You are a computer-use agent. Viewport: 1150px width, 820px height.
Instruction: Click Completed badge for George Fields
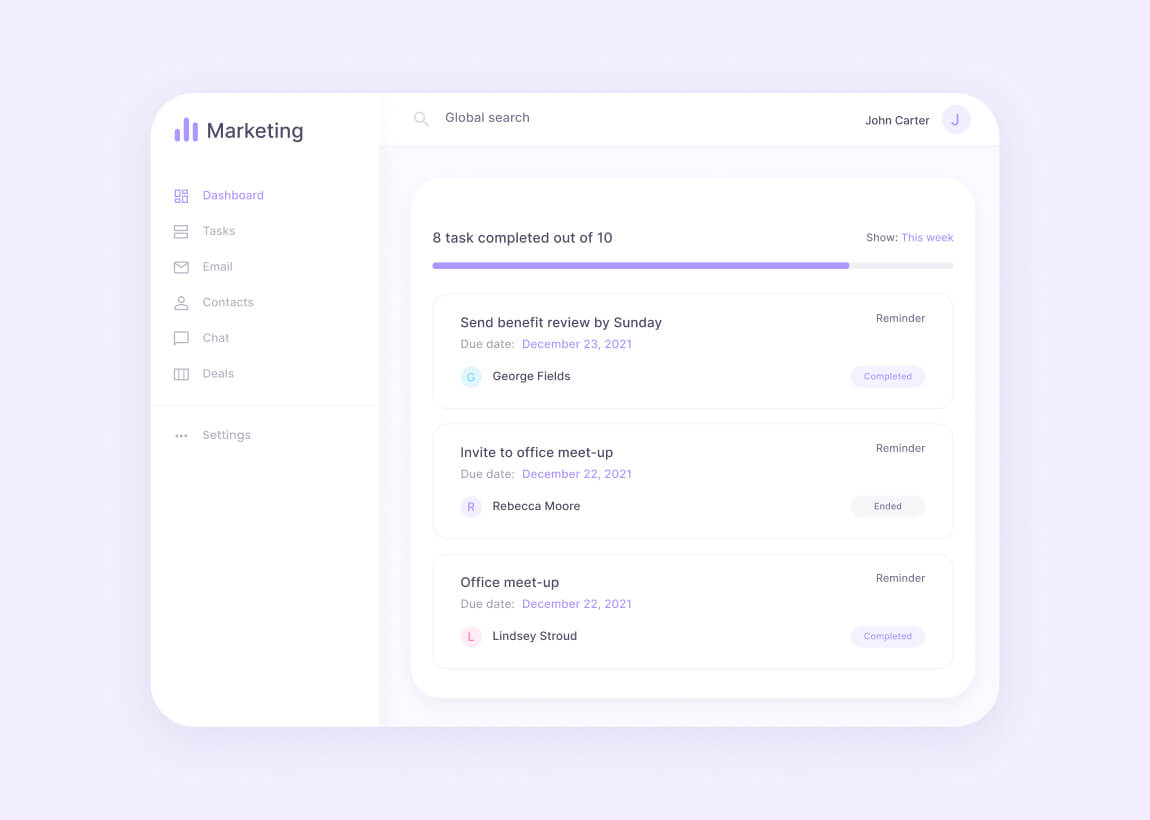tap(887, 376)
